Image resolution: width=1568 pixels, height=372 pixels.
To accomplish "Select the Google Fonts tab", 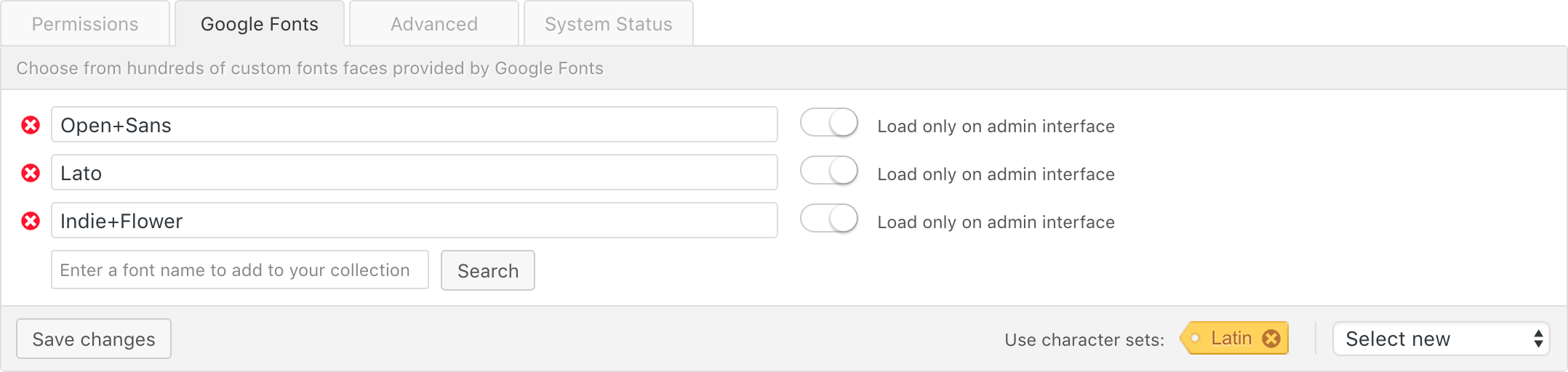I will coord(260,24).
